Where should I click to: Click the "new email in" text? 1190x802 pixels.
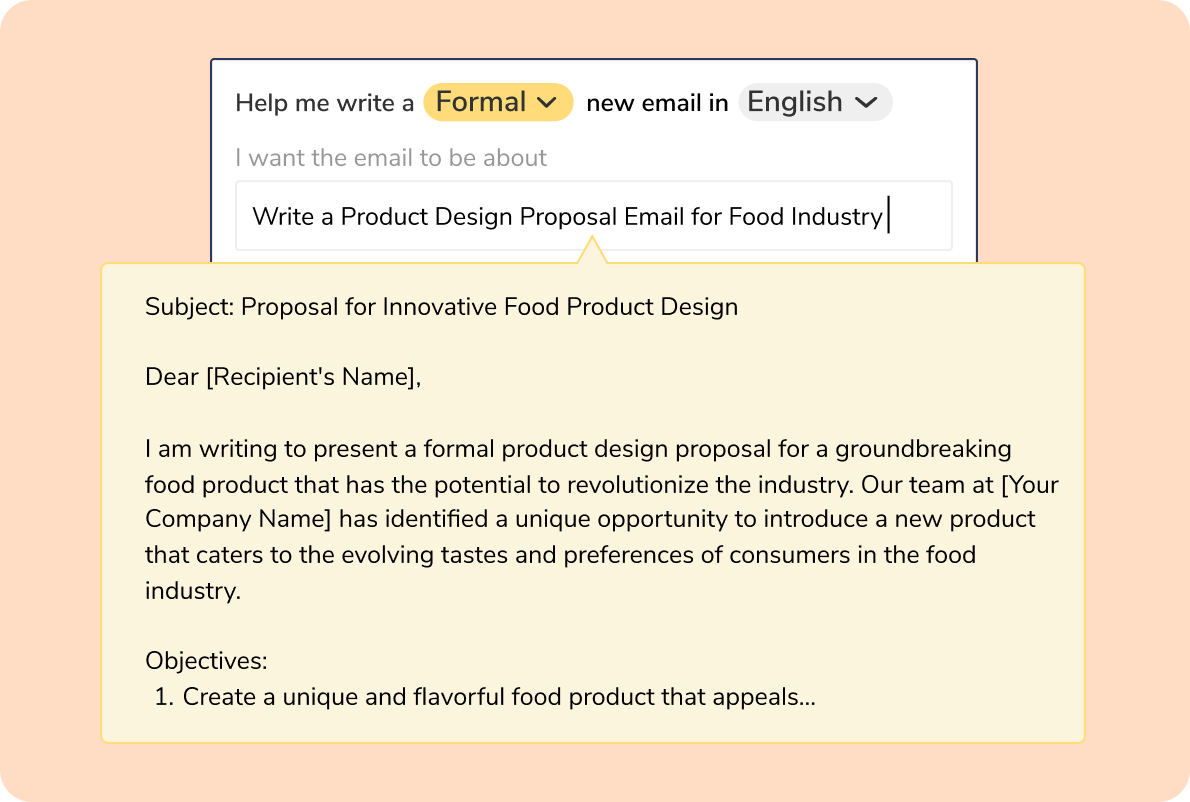click(657, 103)
